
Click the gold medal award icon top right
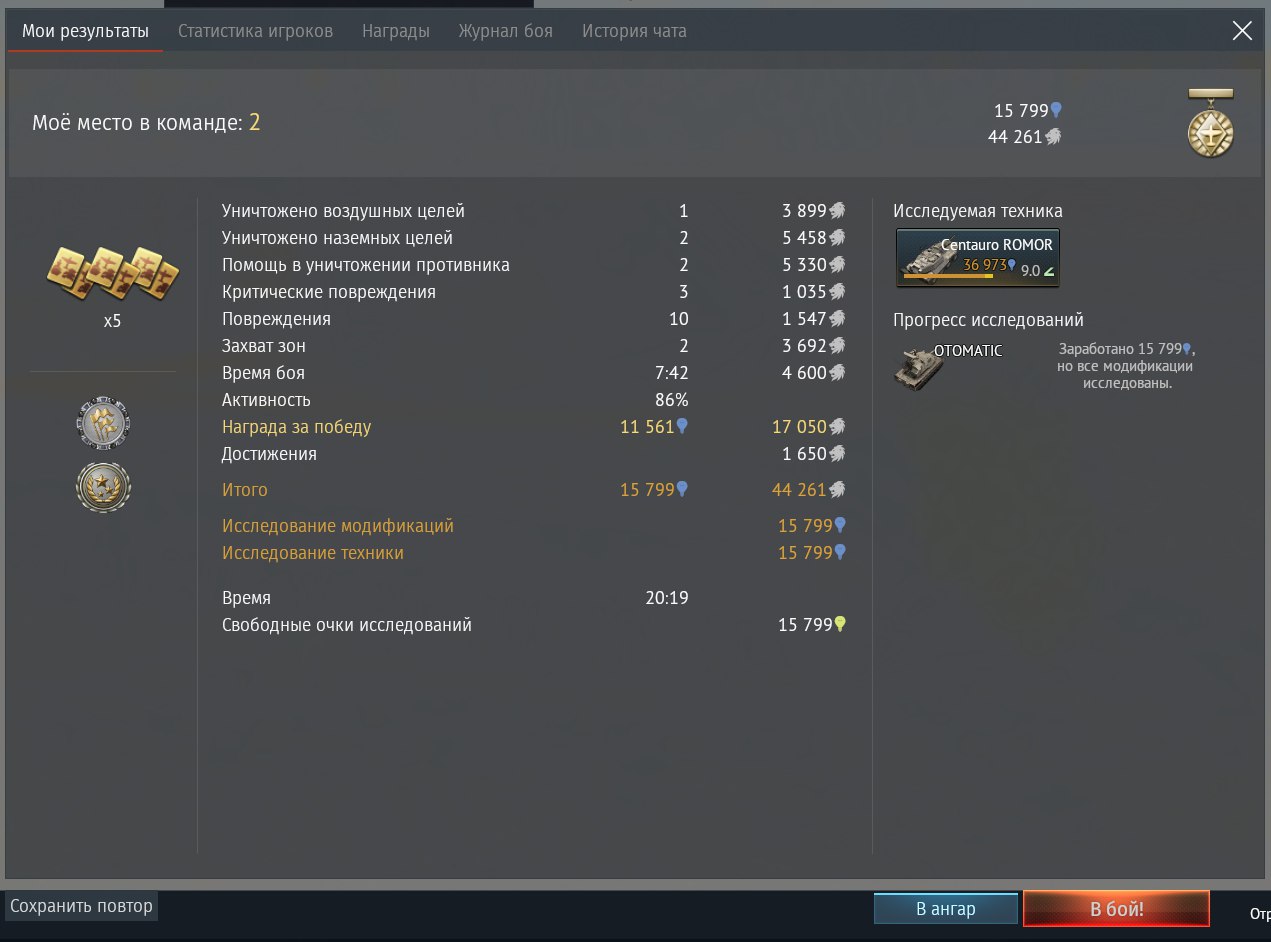(1210, 122)
